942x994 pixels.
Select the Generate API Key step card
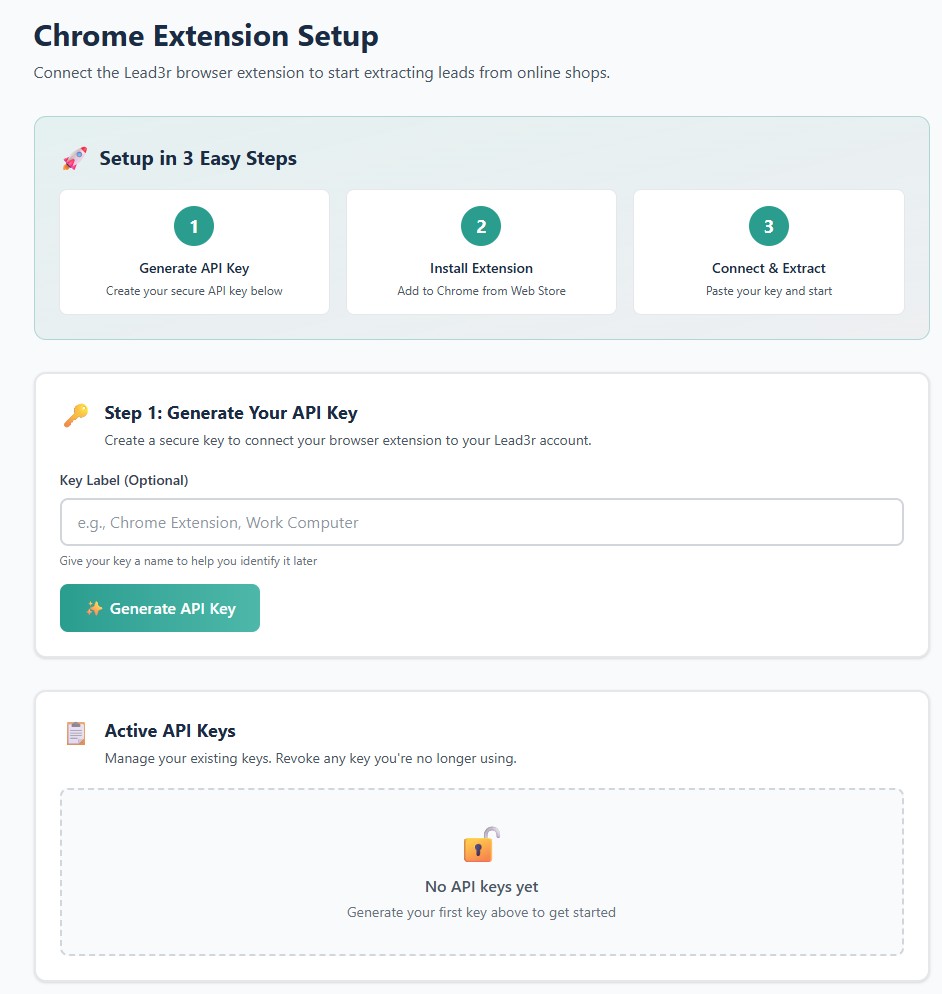click(x=194, y=252)
